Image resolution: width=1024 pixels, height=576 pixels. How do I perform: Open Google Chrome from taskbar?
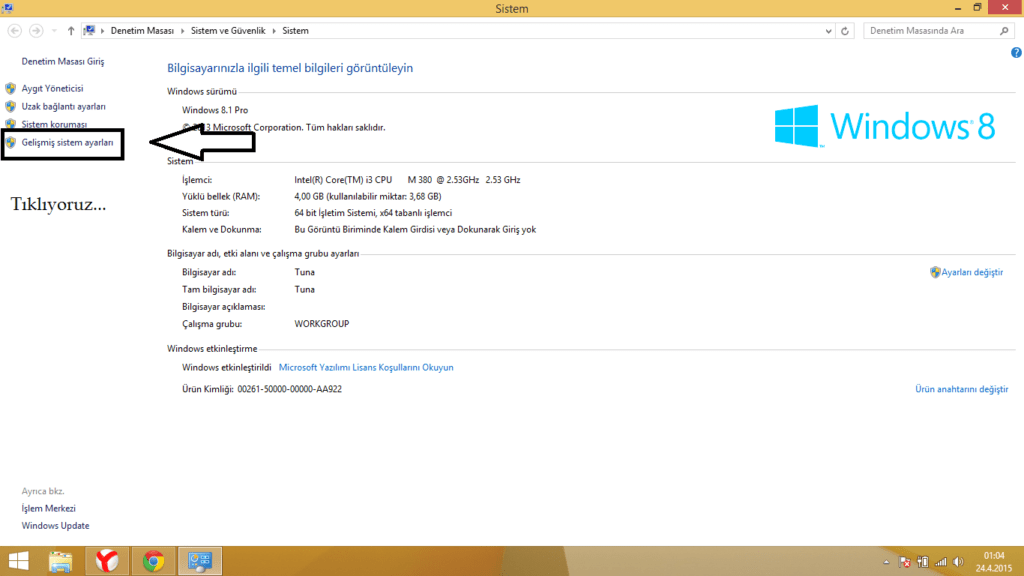153,561
